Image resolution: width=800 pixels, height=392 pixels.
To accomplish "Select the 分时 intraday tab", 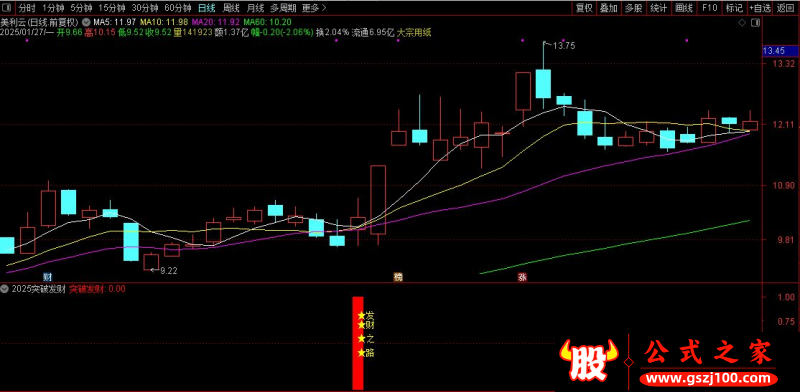I will pos(27,8).
